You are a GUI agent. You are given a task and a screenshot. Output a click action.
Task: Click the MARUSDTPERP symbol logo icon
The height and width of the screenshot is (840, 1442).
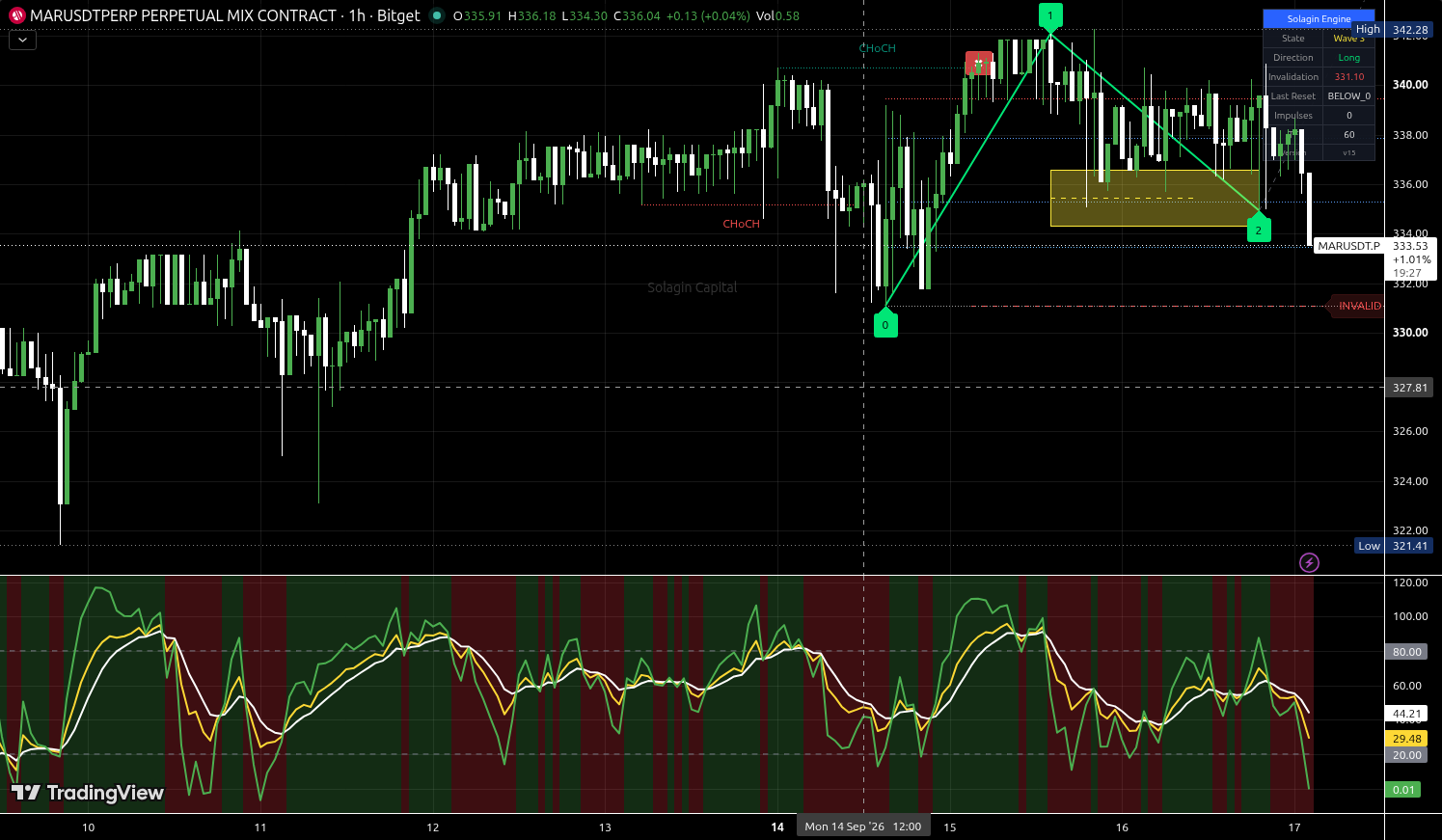pos(16,16)
